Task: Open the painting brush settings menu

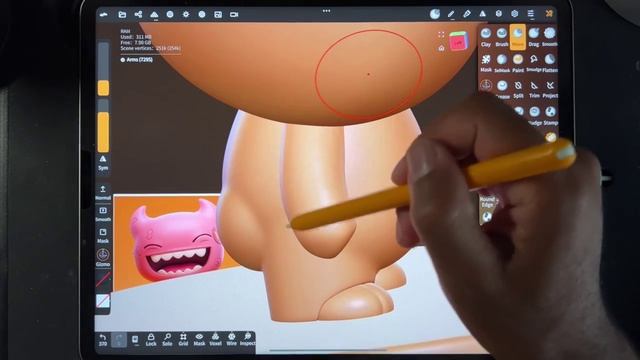Action: tap(467, 14)
